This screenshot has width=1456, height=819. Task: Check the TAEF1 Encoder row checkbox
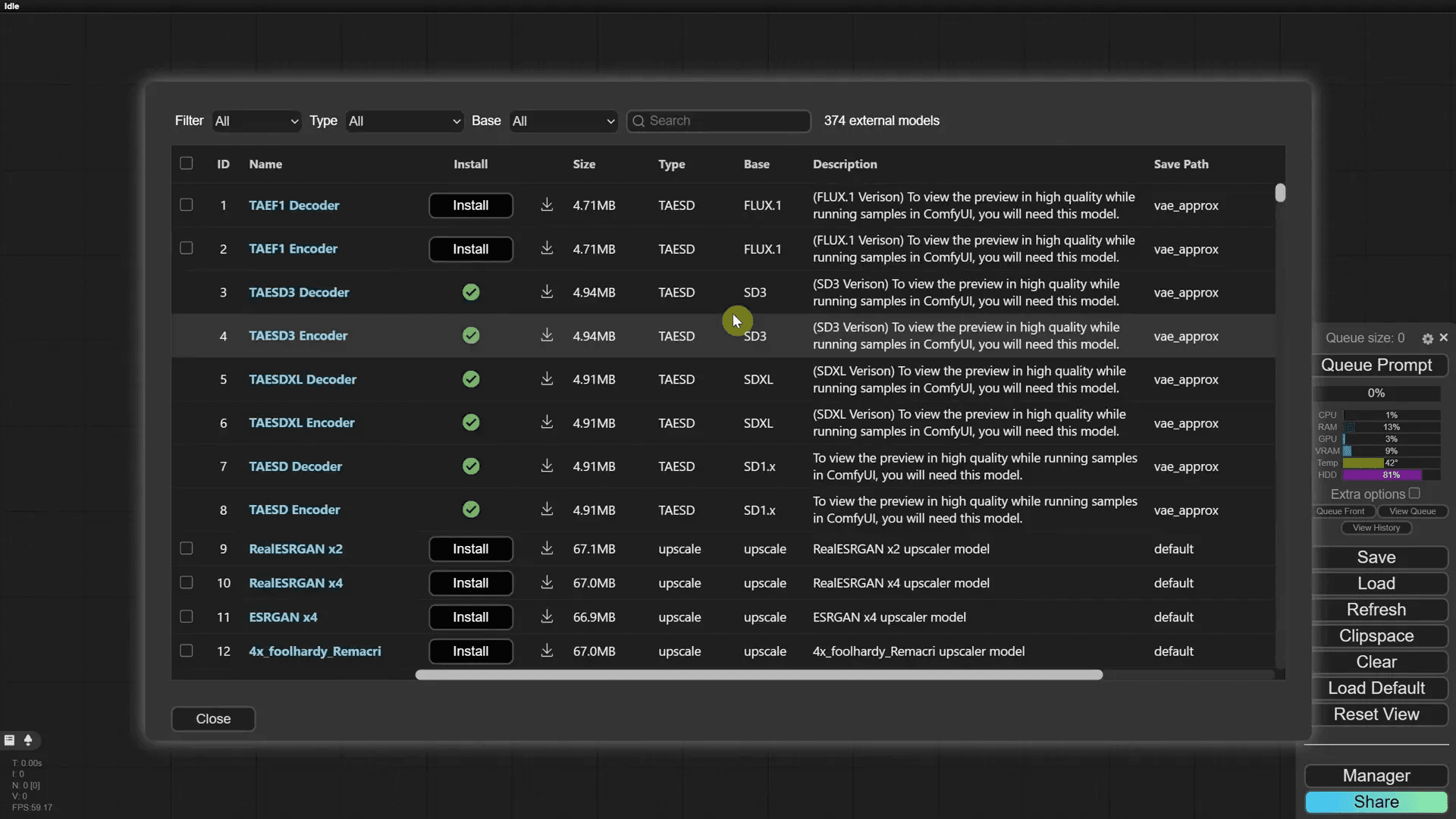(x=187, y=248)
